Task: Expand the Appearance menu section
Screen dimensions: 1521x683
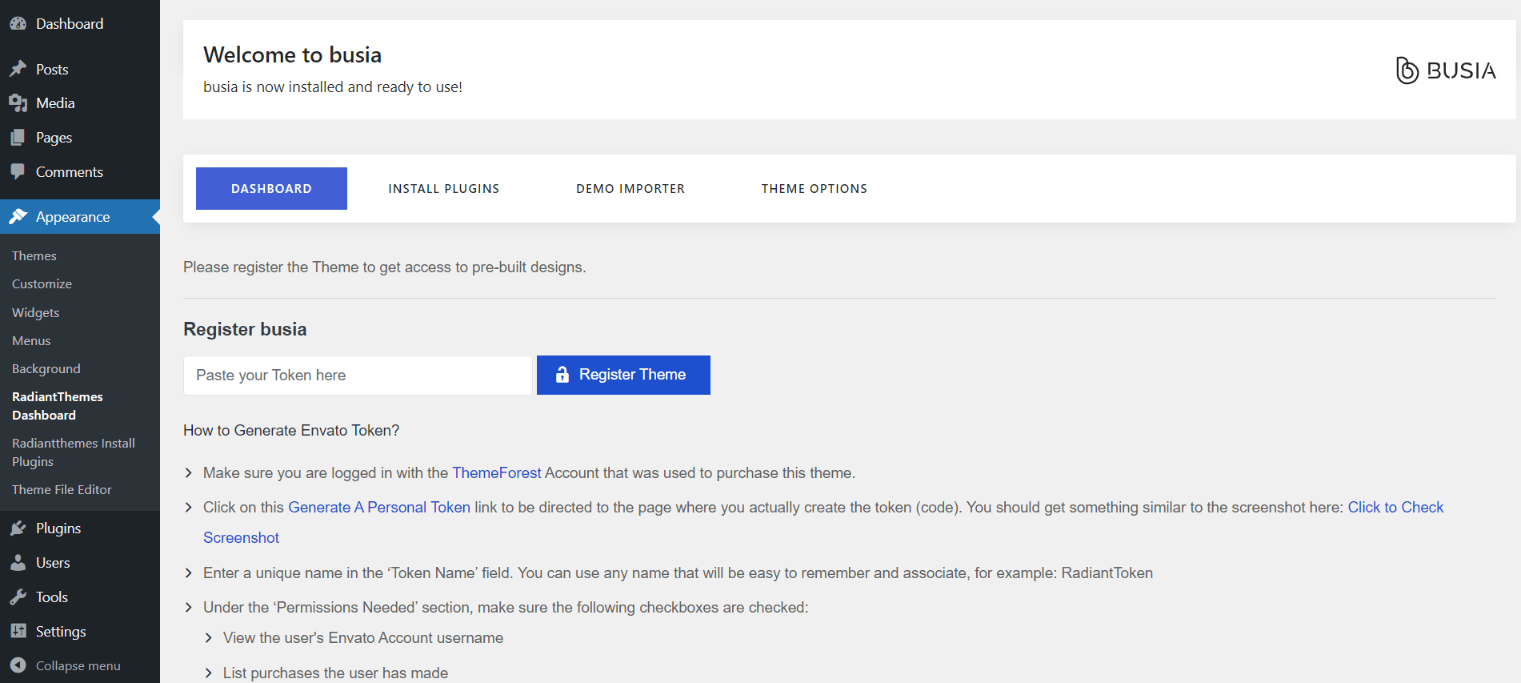Action: tap(72, 217)
